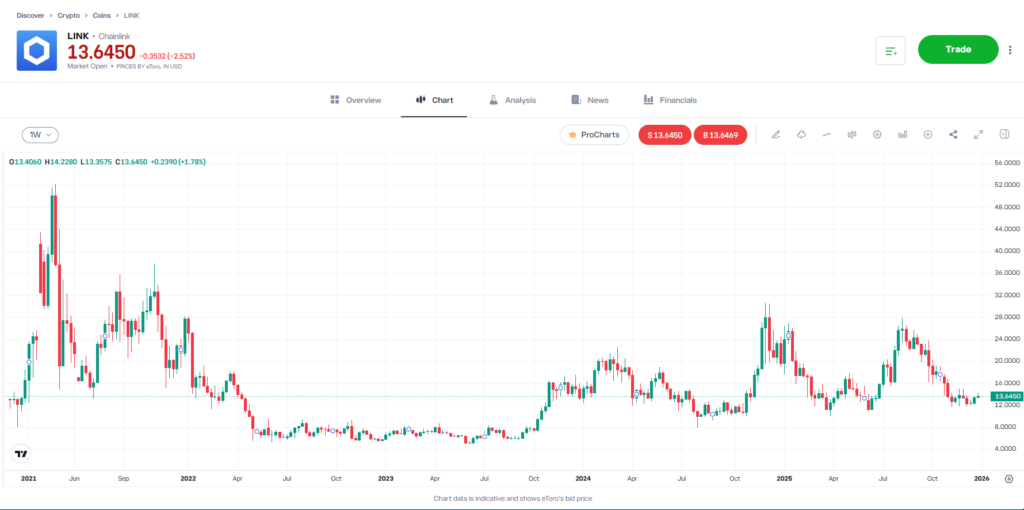Click the line chart style icon
The image size is (1024, 510).
click(x=826, y=135)
